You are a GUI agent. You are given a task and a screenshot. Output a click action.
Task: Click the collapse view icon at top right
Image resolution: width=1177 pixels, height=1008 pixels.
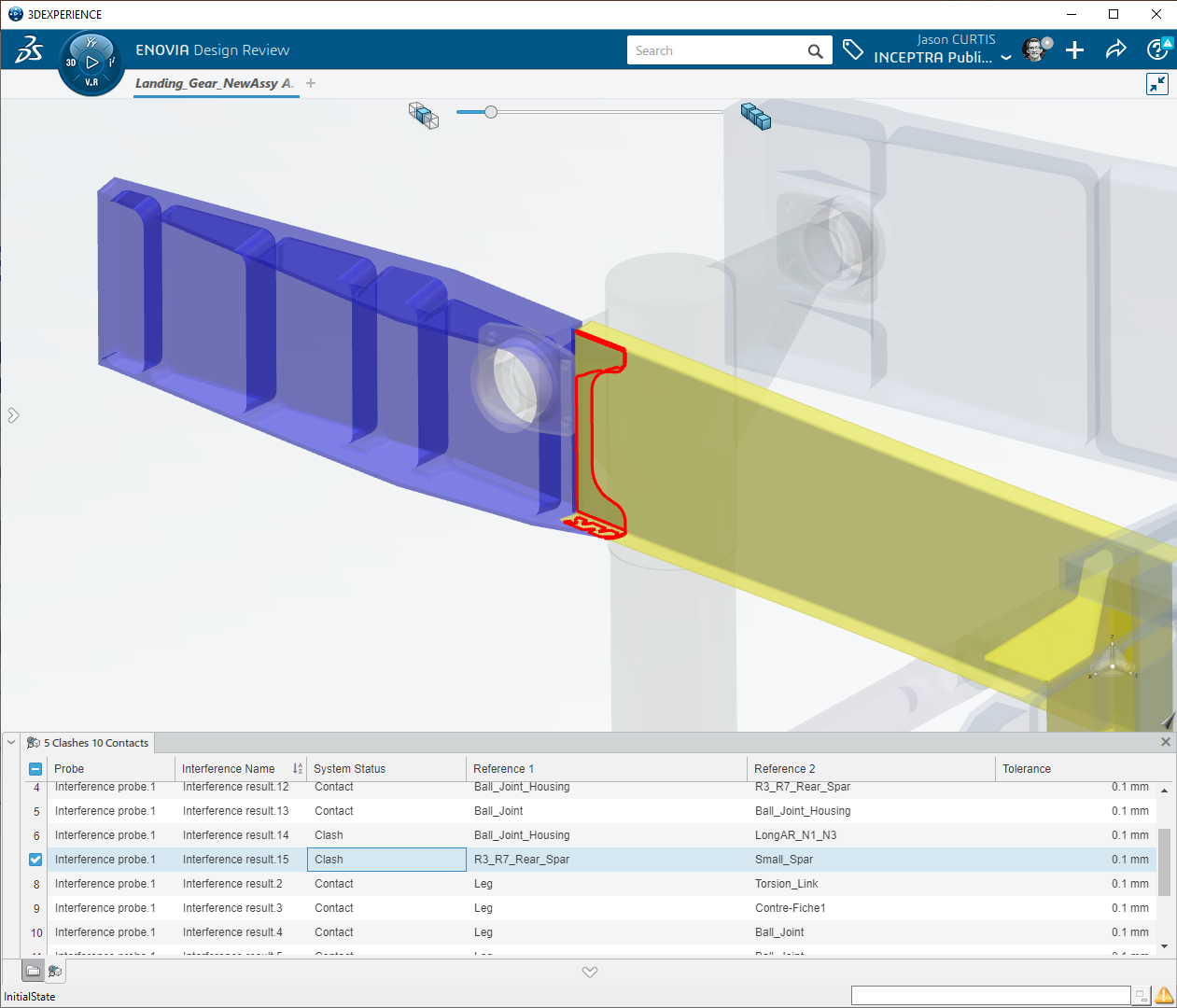(1156, 84)
